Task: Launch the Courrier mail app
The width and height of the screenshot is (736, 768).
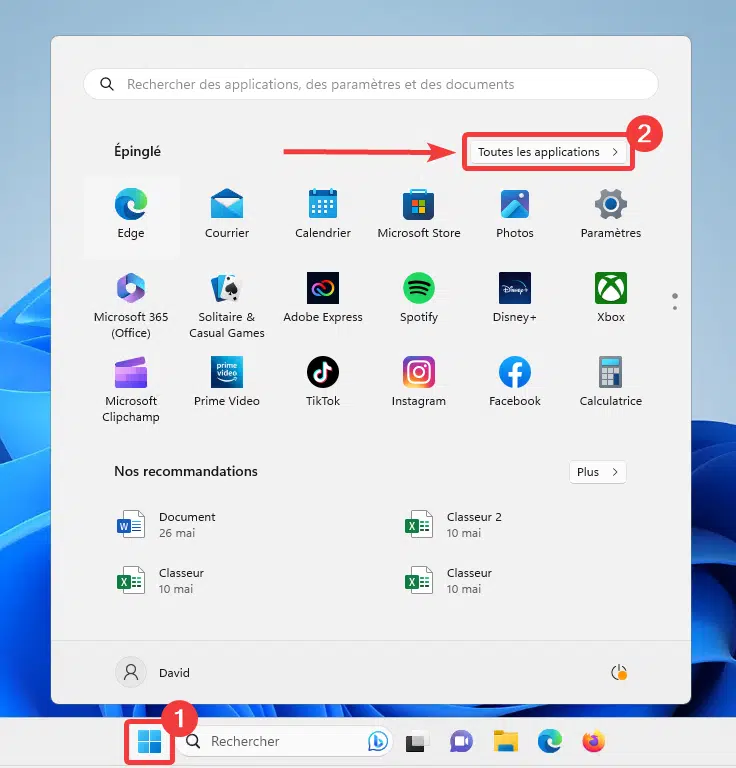Action: [x=227, y=214]
